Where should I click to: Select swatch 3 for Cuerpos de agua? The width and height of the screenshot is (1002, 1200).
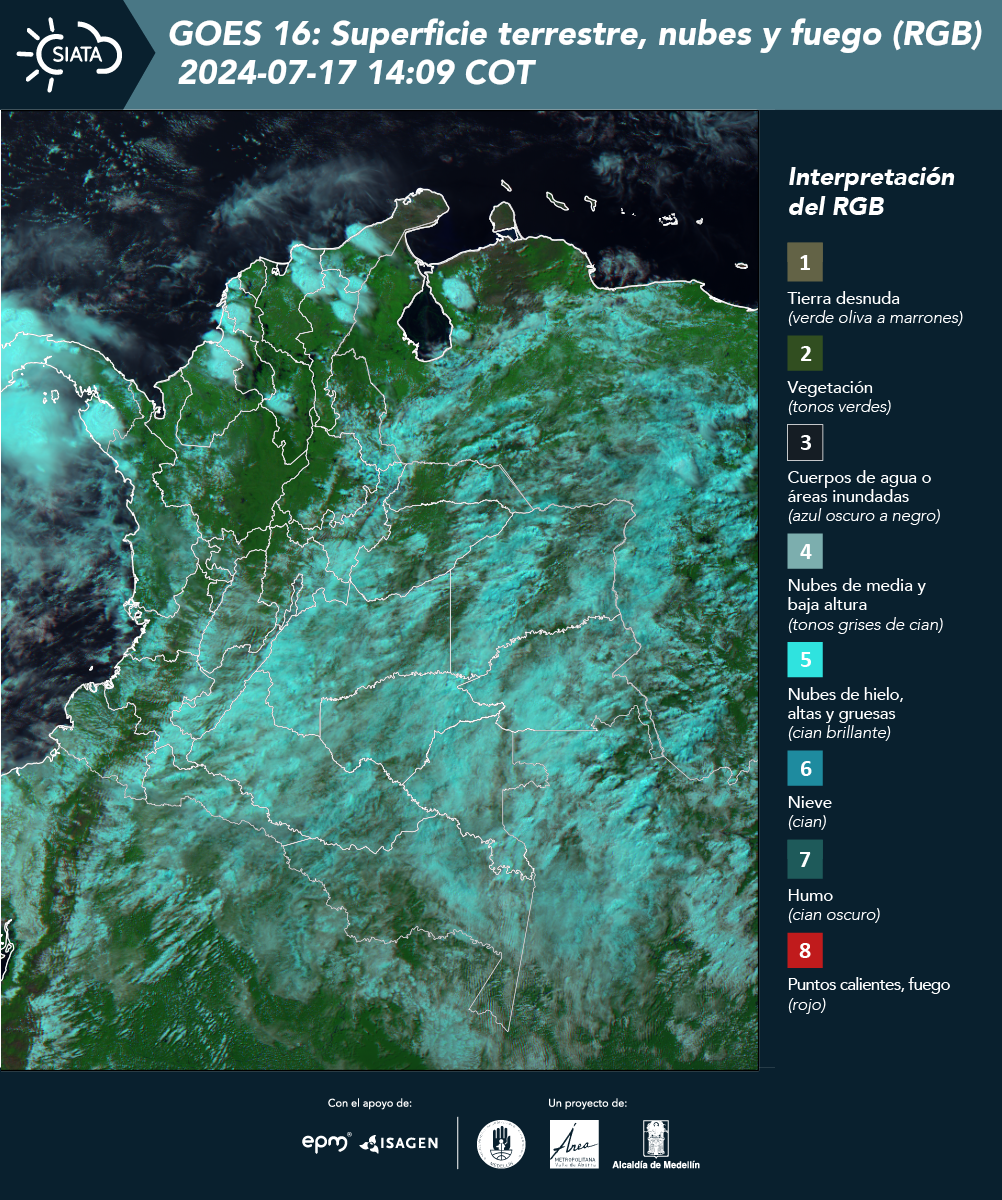click(x=805, y=442)
